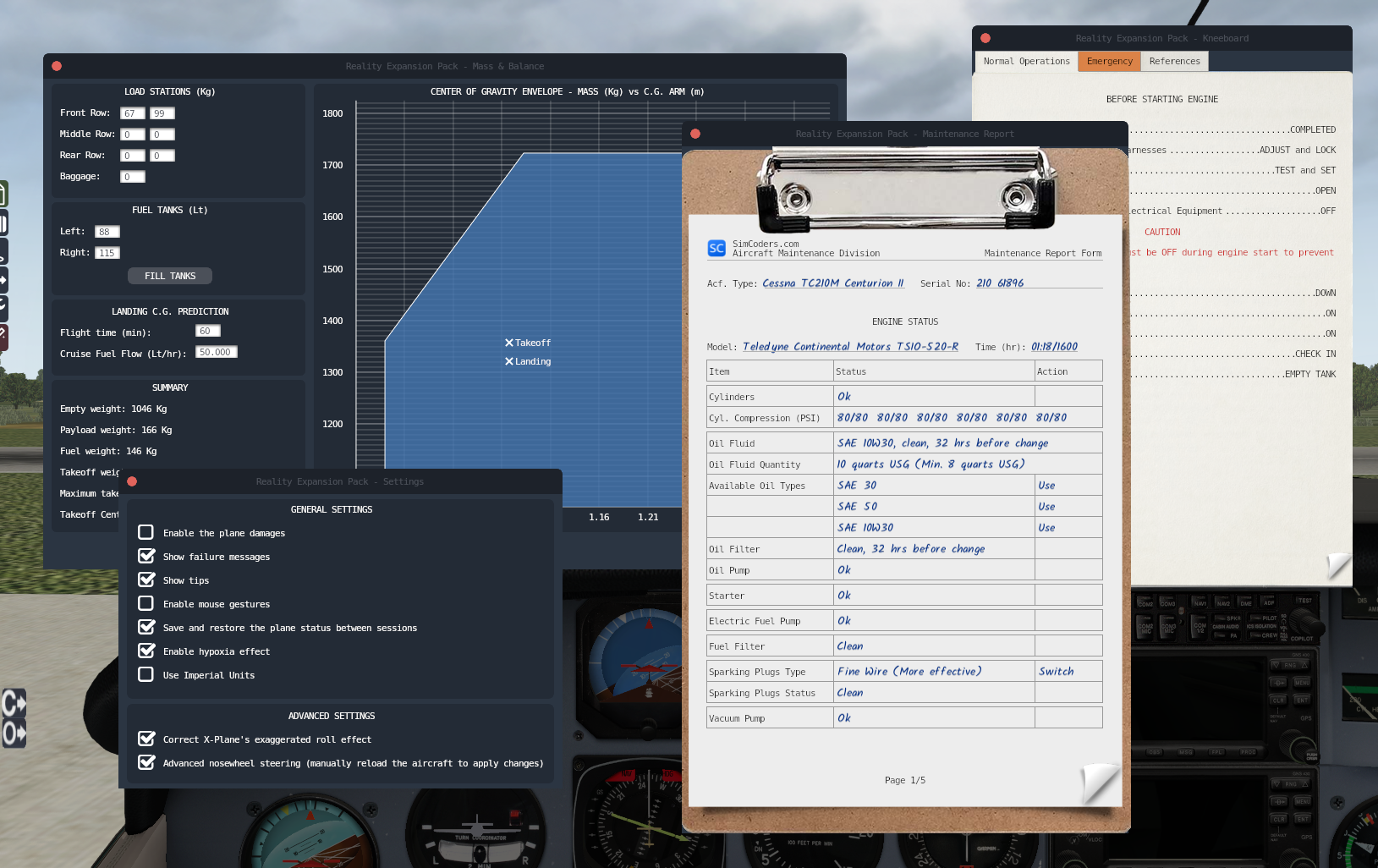This screenshot has width=1378, height=868.
Task: Activate SPKR cabin audio switch
Action: coord(1227,618)
